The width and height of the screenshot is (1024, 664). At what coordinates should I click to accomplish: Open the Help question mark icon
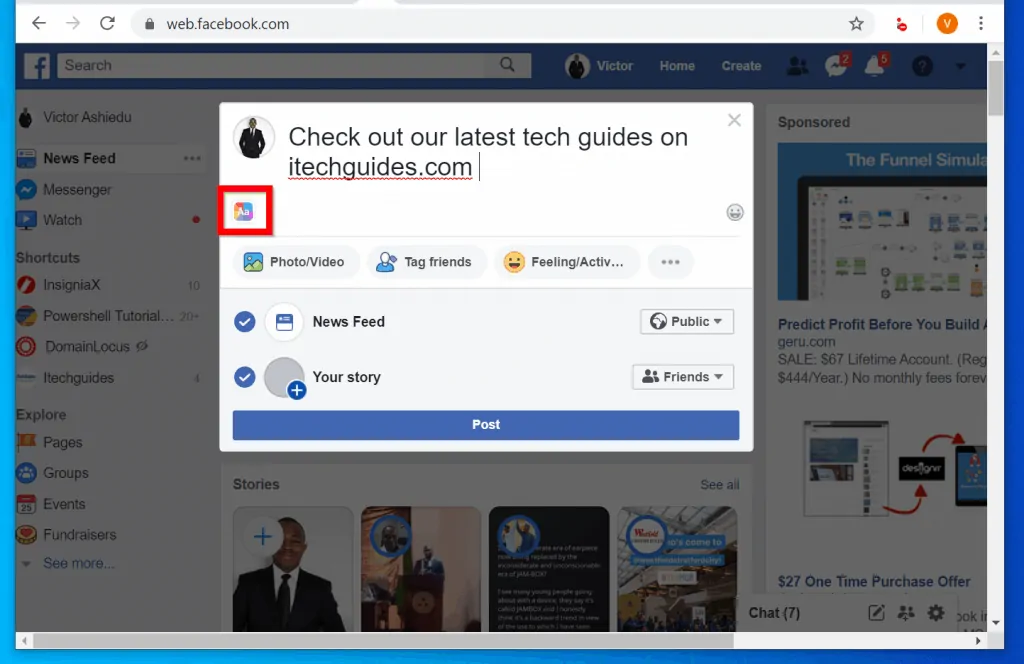pos(921,66)
